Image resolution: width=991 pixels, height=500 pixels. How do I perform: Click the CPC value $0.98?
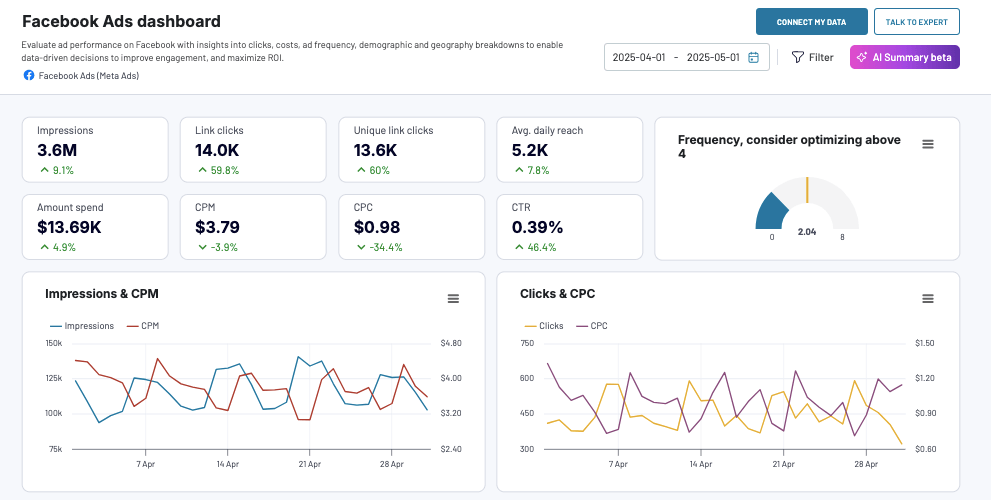tap(376, 228)
